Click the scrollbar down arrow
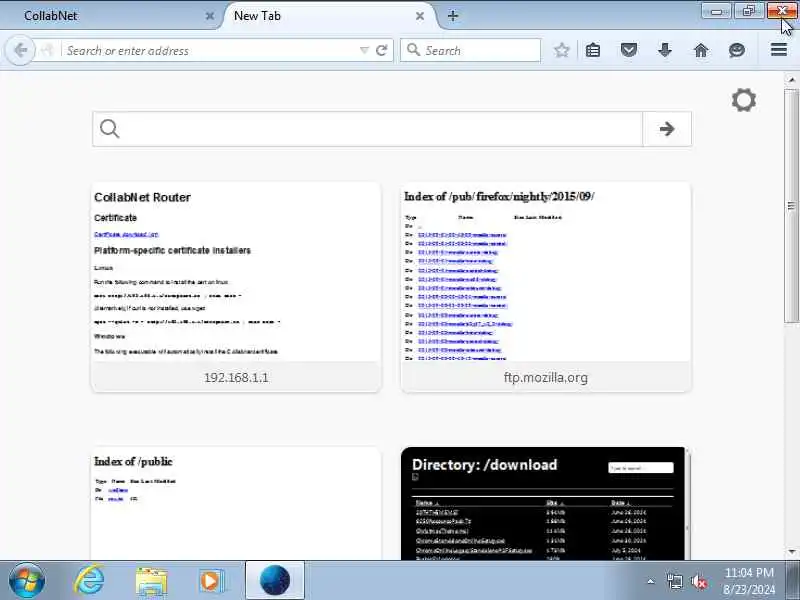The height and width of the screenshot is (600, 800). (x=791, y=552)
